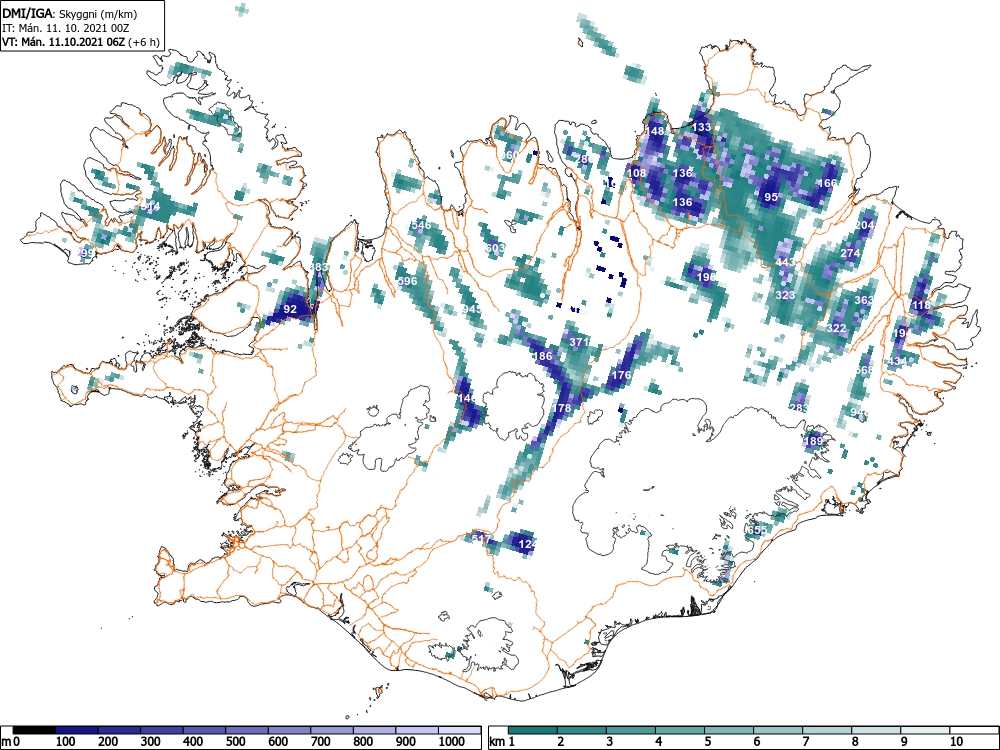Select the 'IT: Mán. 11. 10. 2021 00Z' line
1000x750 pixels.
66,28
